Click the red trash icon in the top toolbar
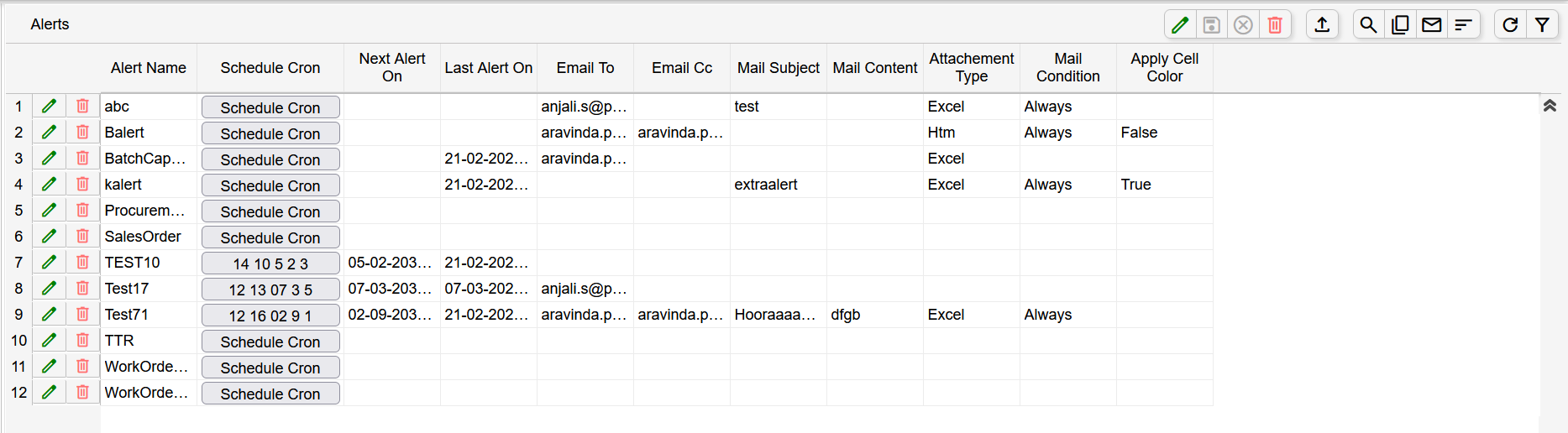Image resolution: width=1568 pixels, height=433 pixels. 1275,25
